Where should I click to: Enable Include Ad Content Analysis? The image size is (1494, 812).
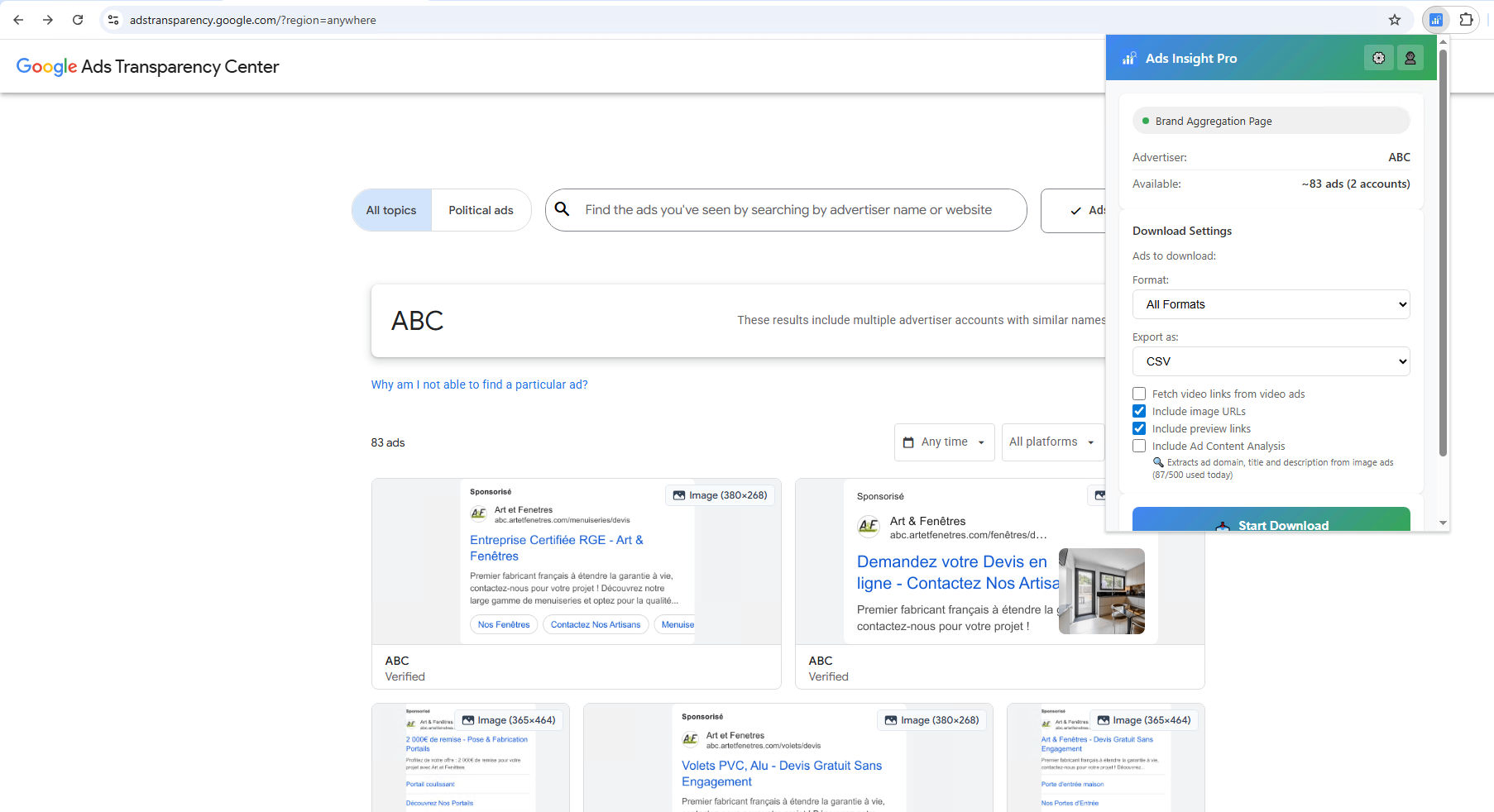1139,446
